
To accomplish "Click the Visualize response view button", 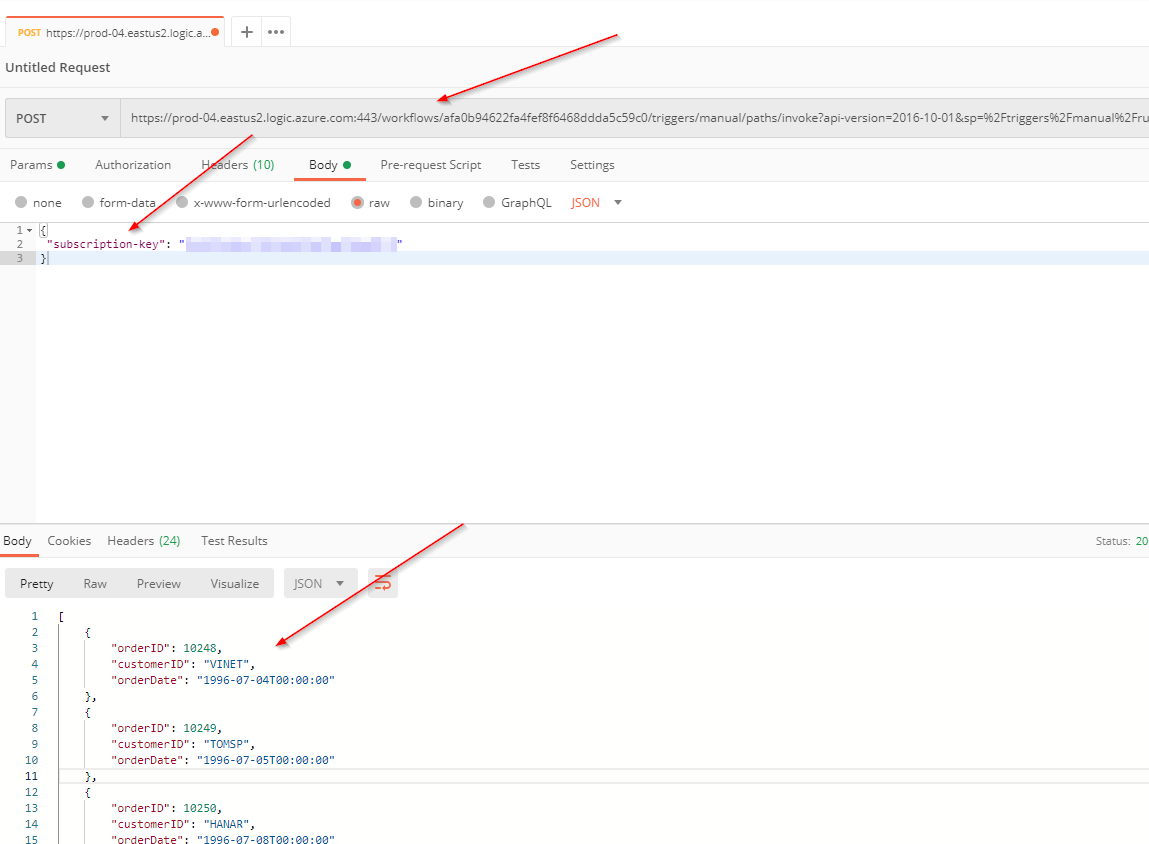I will pos(234,584).
